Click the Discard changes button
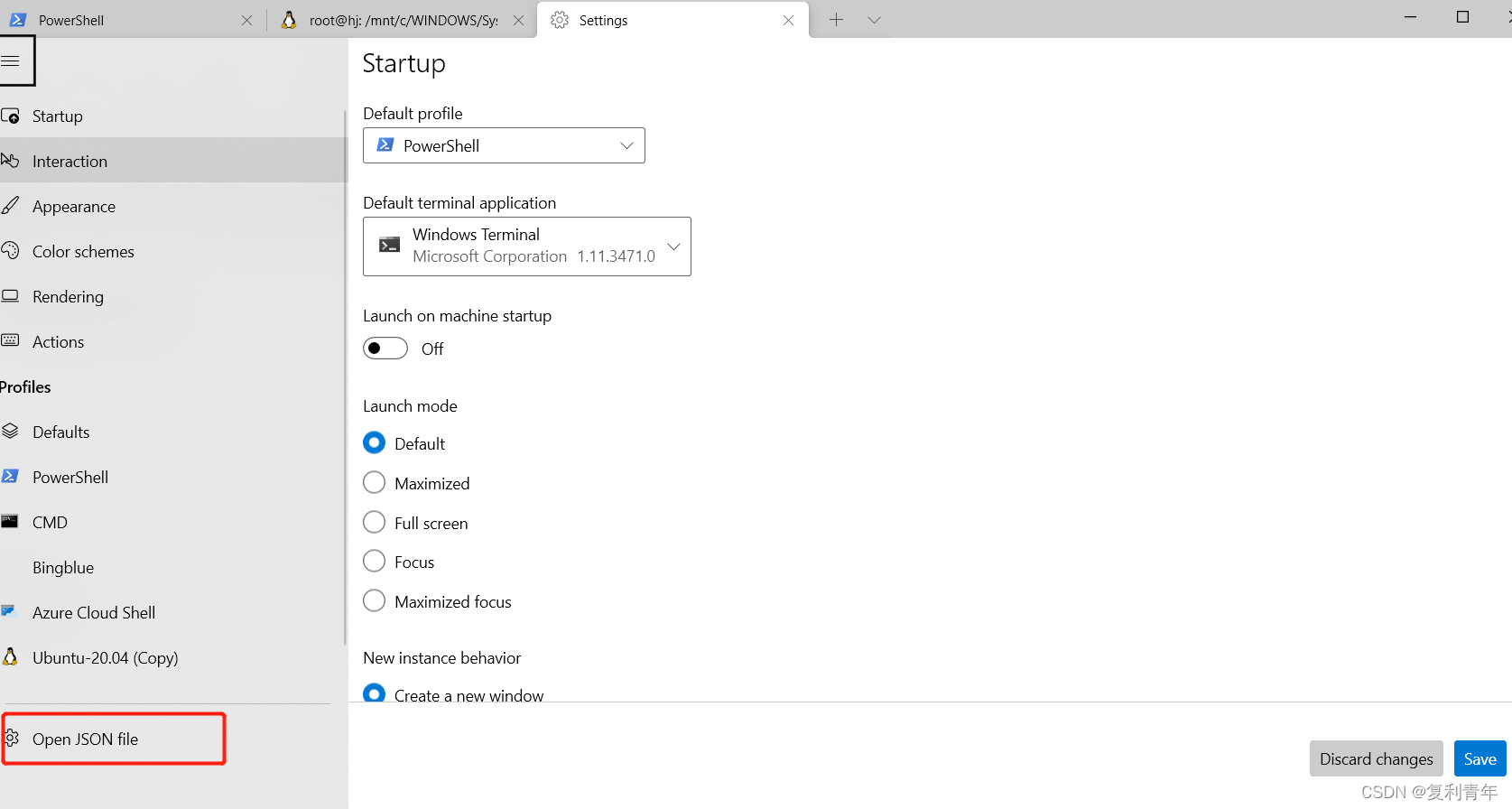The image size is (1512, 809). point(1376,758)
